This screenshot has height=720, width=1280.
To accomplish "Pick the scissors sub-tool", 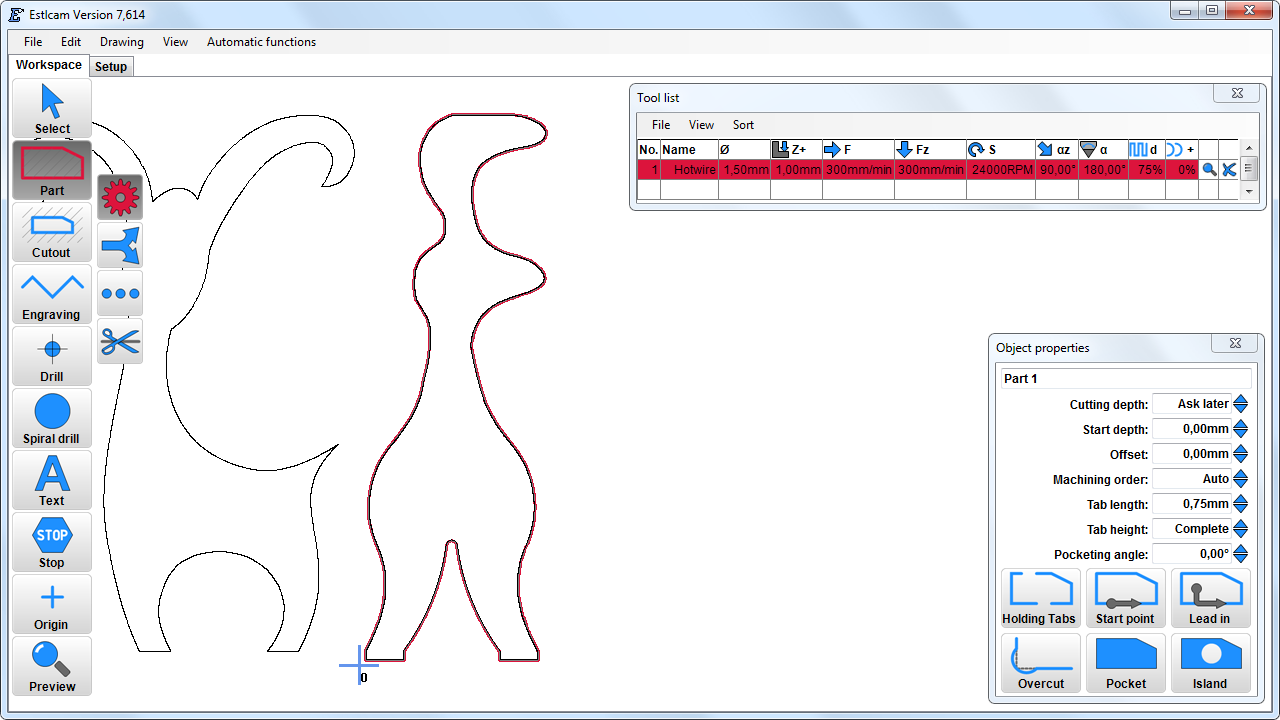I will [120, 341].
